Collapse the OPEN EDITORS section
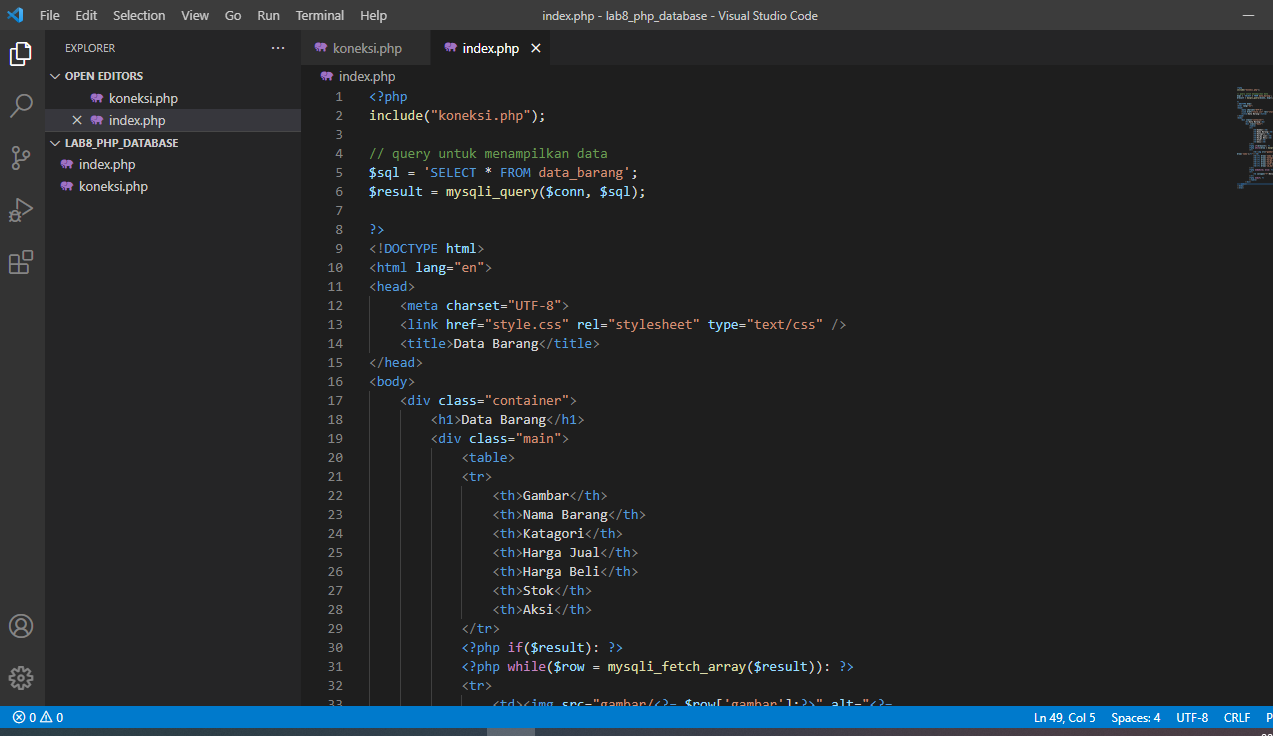 pyautogui.click(x=56, y=75)
